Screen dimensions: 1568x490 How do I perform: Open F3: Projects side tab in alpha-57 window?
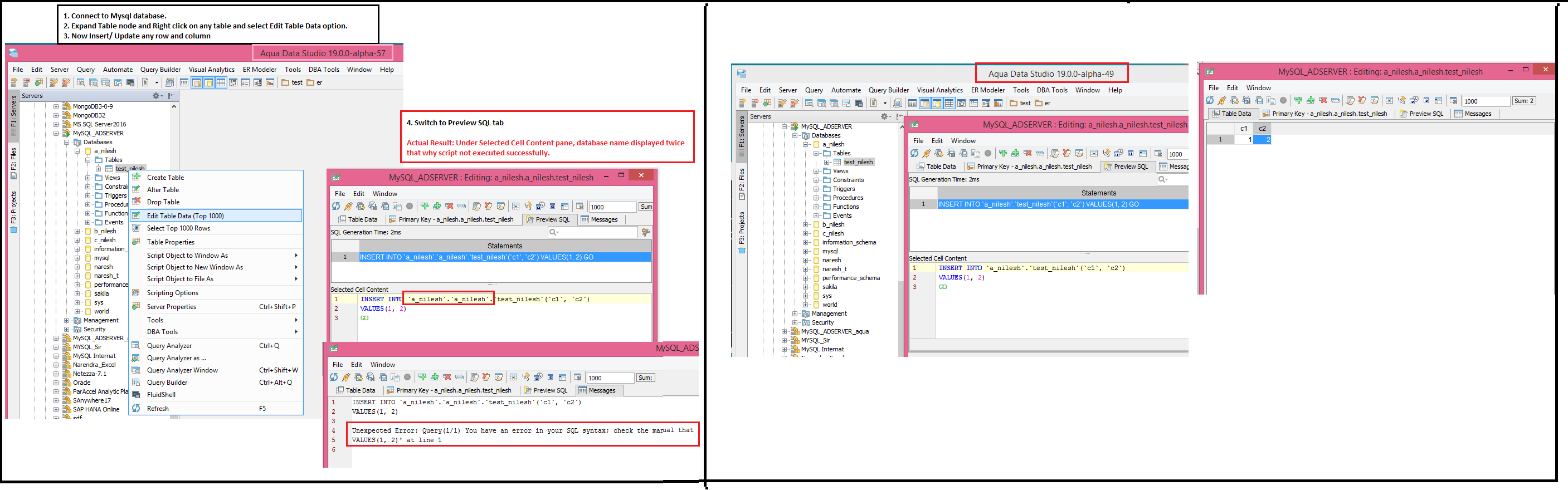[x=13, y=211]
